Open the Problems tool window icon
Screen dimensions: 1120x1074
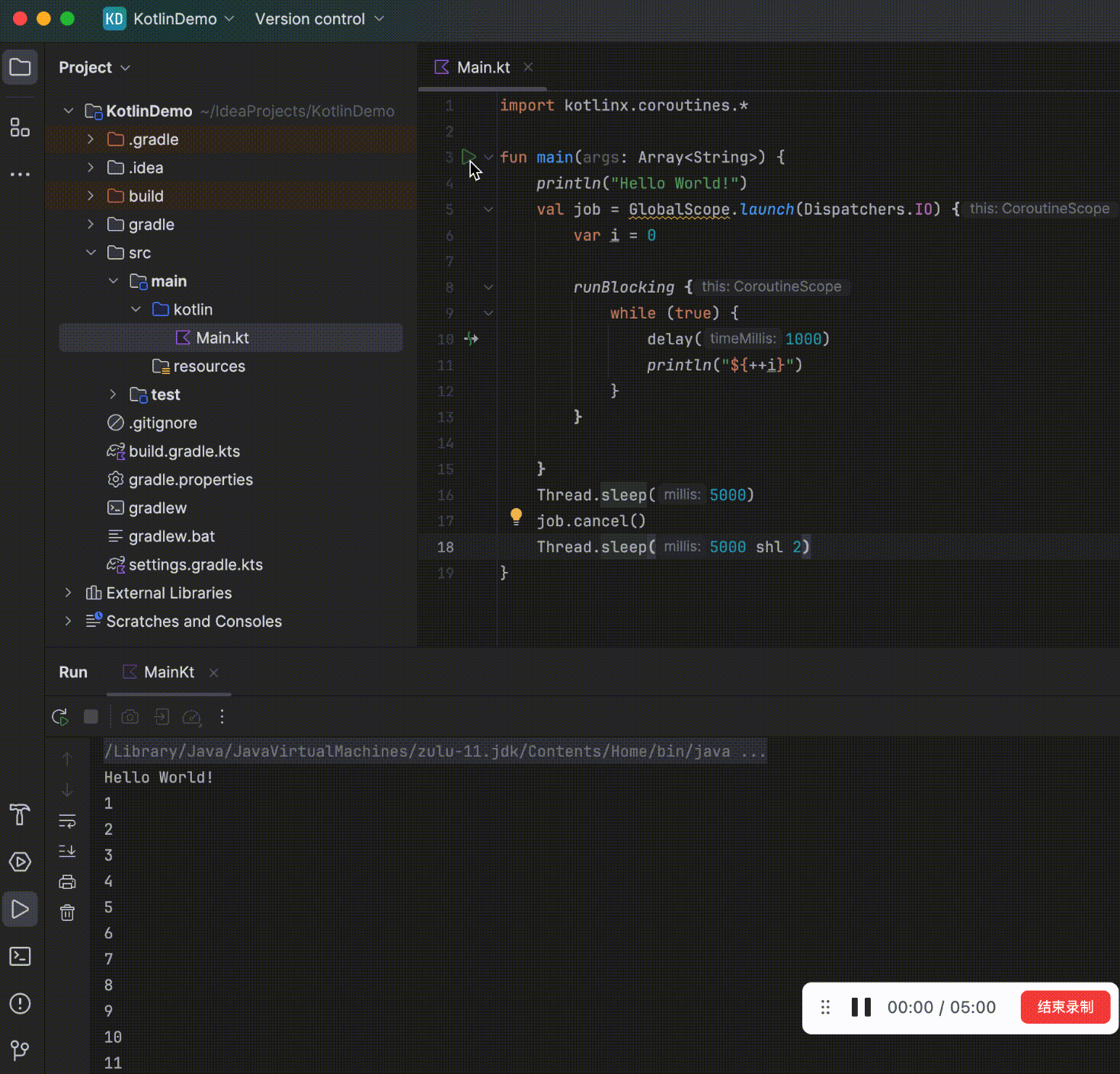point(20,1003)
